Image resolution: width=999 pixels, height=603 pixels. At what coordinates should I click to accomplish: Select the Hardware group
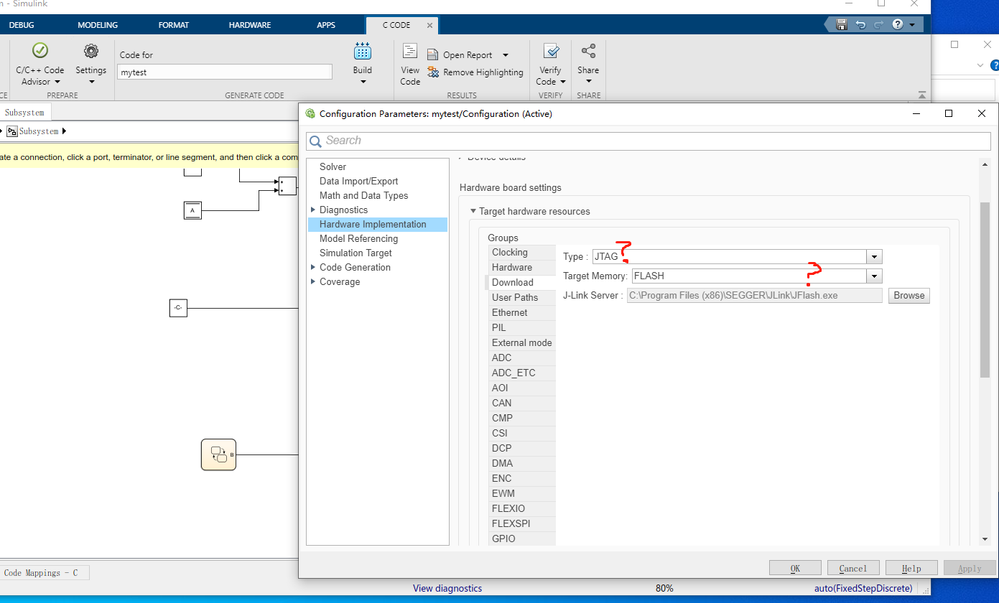pos(521,267)
